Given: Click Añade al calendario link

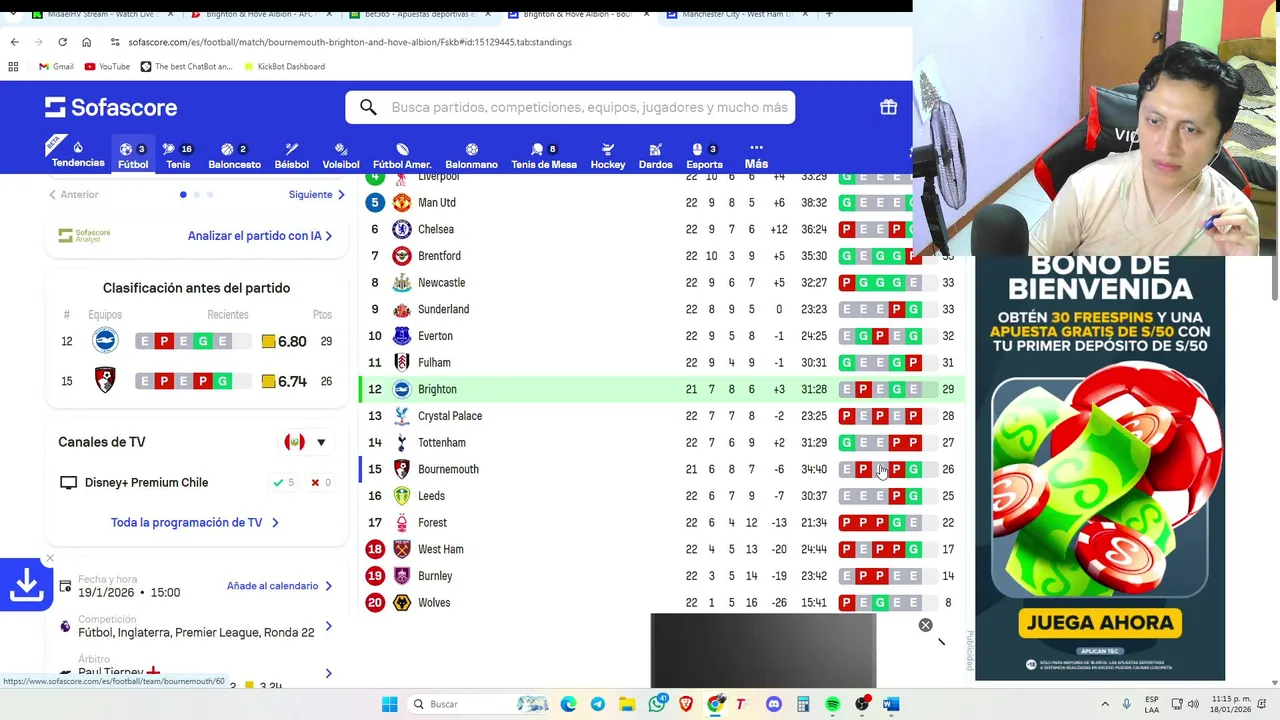Looking at the screenshot, I should (x=279, y=586).
